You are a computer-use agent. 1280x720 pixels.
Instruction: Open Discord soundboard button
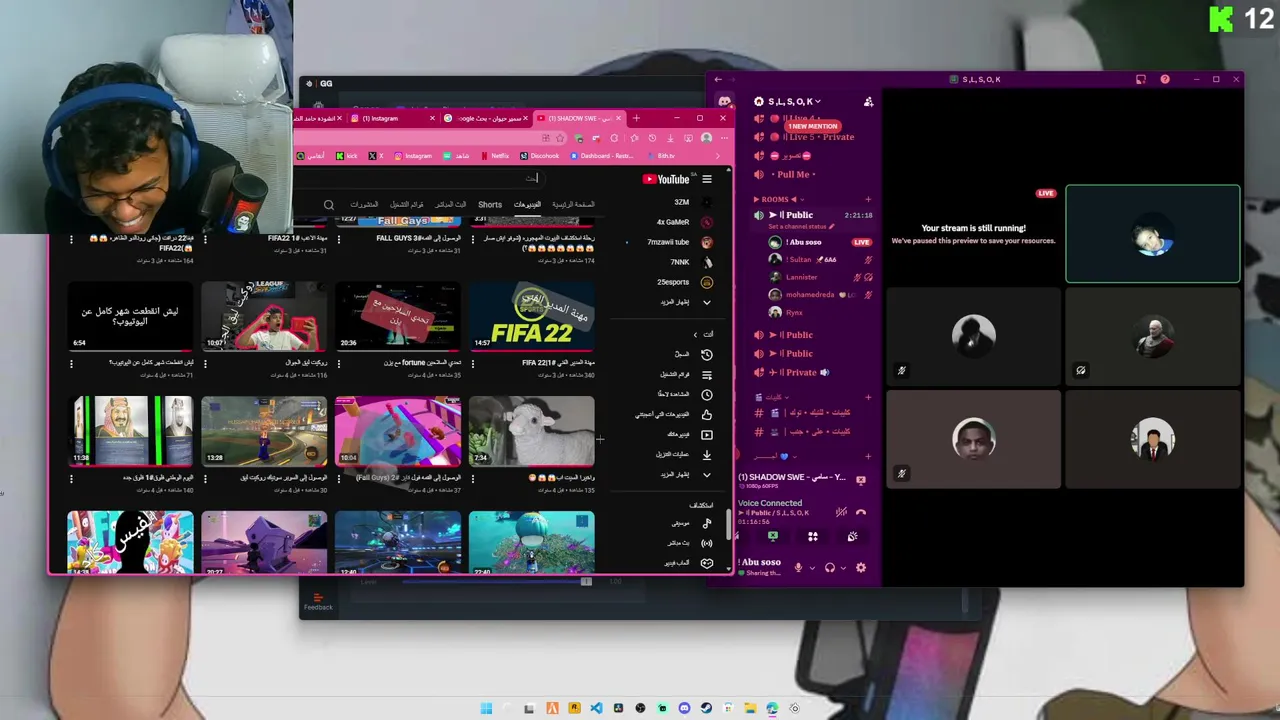[852, 537]
